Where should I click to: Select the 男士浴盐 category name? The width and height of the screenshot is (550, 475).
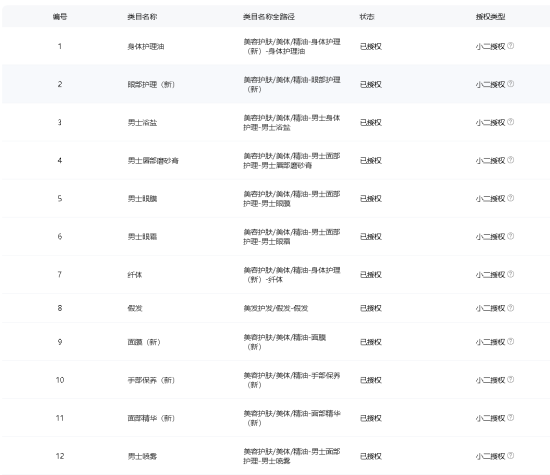[142, 122]
